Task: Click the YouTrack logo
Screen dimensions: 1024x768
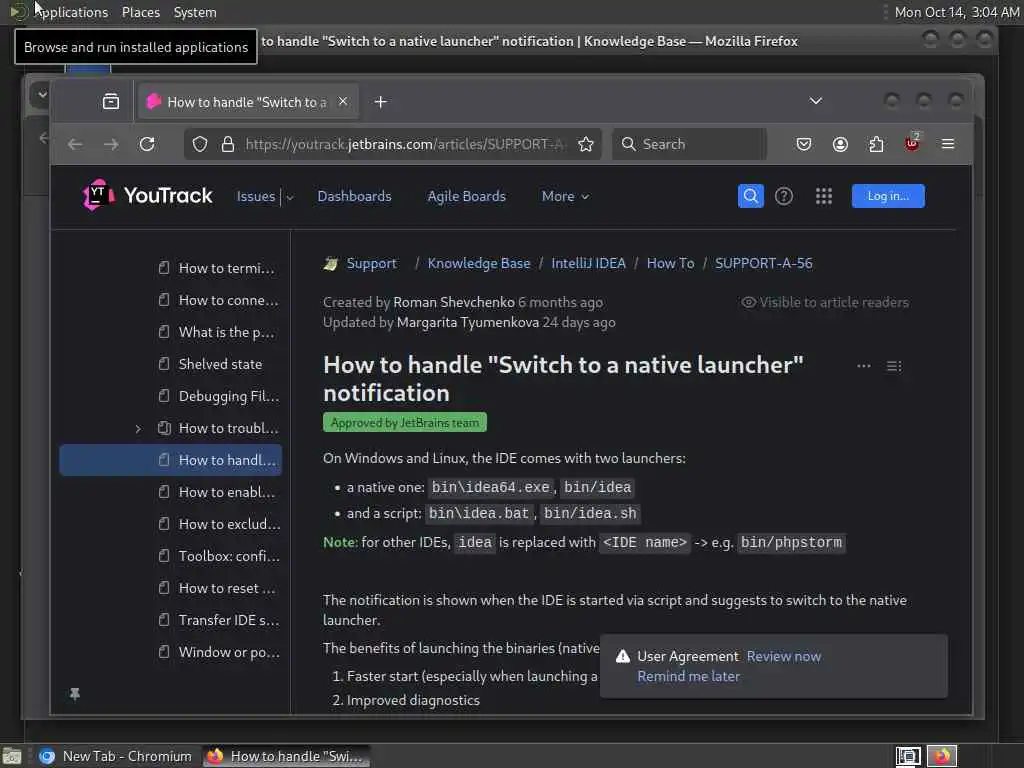Action: coord(148,195)
